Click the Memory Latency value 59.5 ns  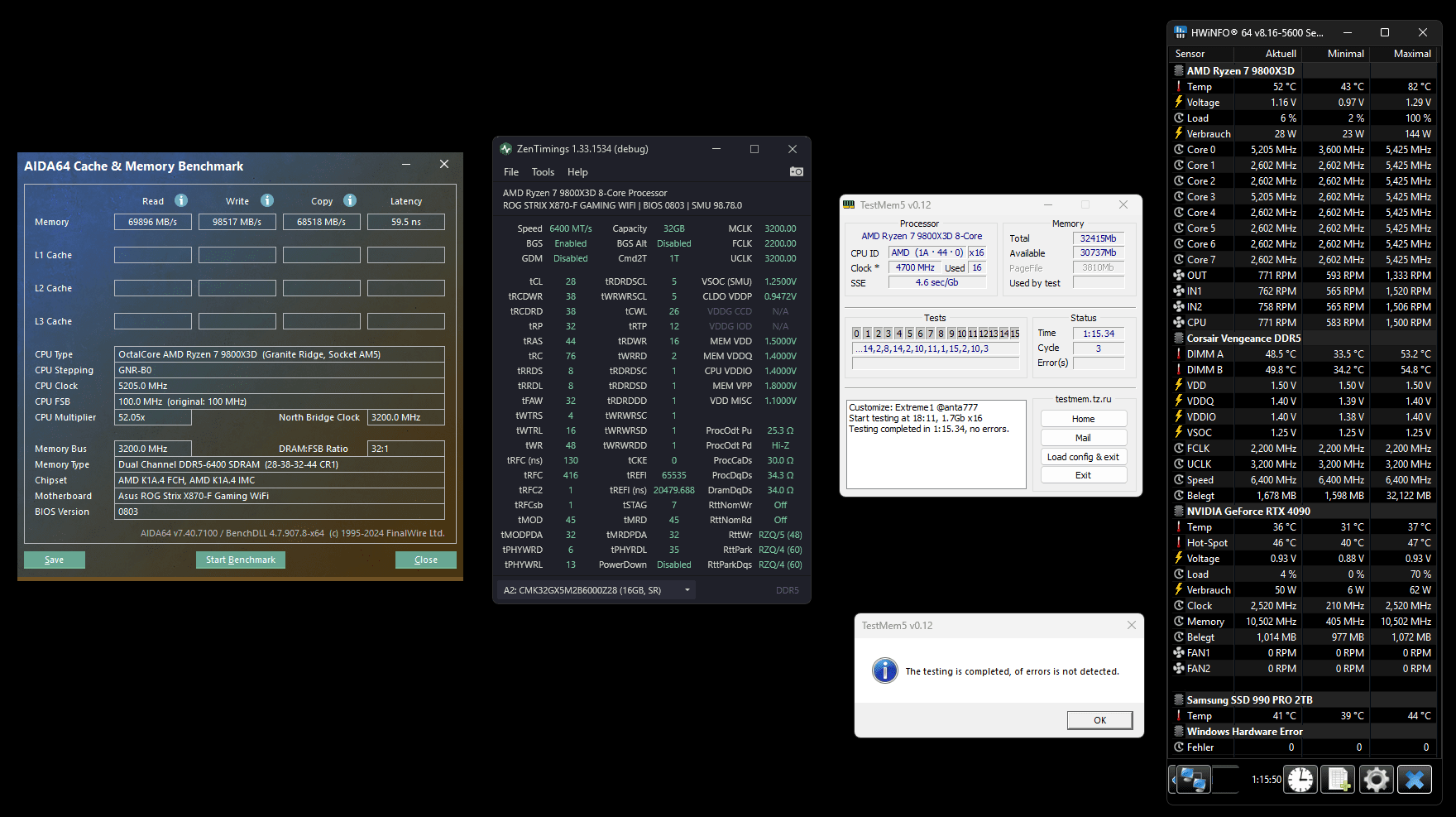[406, 222]
